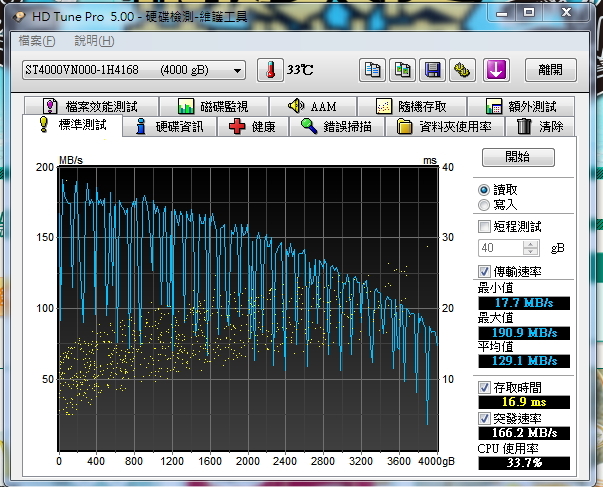Open the 說明 help menu
The image size is (603, 487).
pyautogui.click(x=94, y=41)
